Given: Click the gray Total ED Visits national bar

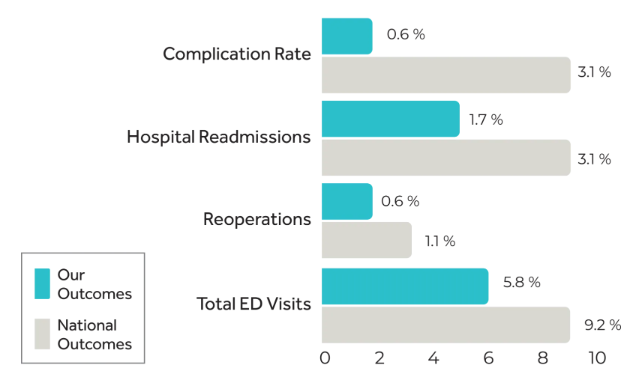Looking at the screenshot, I should click(446, 325).
